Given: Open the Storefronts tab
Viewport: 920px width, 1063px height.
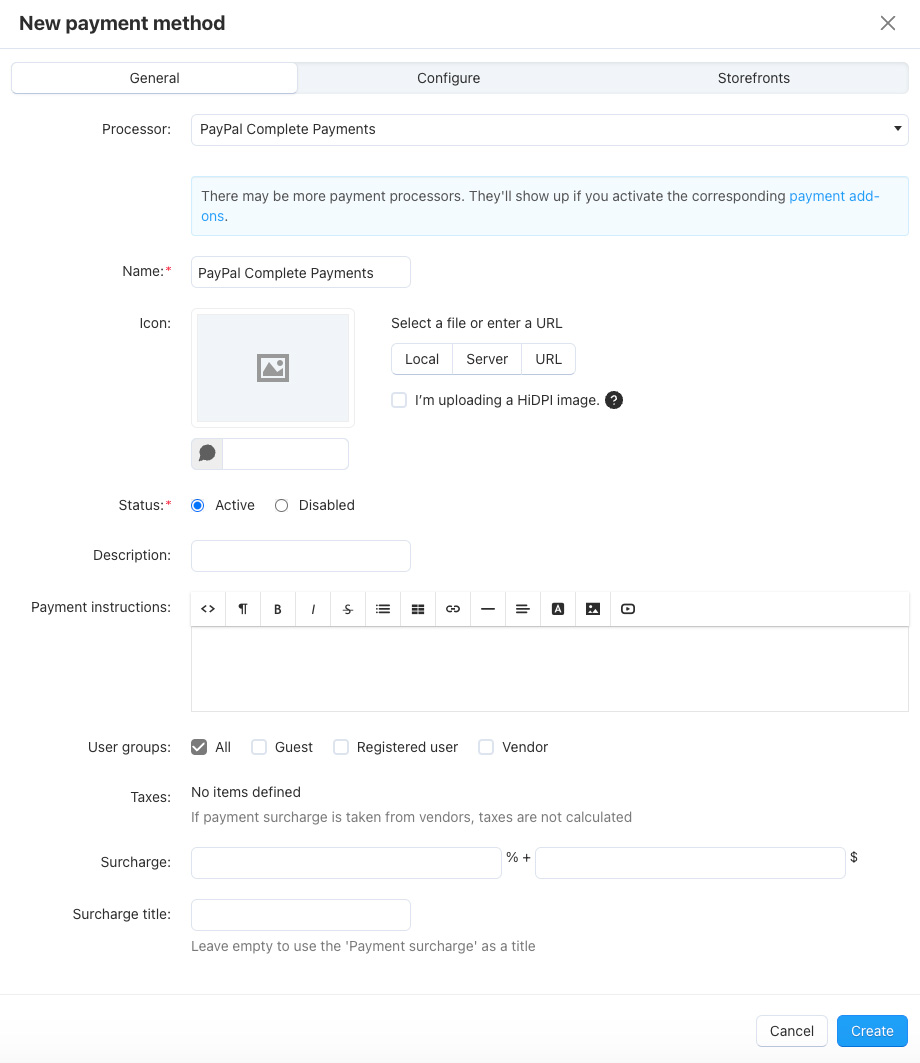Looking at the screenshot, I should pos(753,78).
